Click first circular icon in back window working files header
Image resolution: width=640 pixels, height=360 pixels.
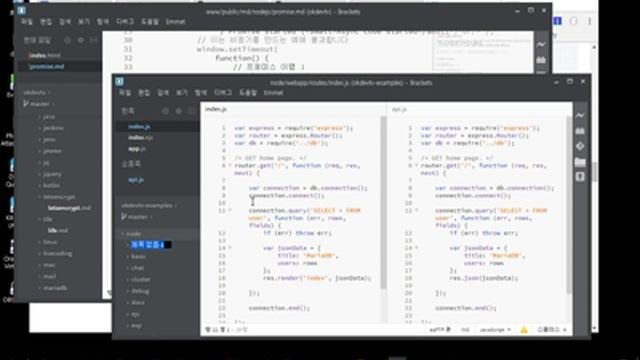[67, 40]
